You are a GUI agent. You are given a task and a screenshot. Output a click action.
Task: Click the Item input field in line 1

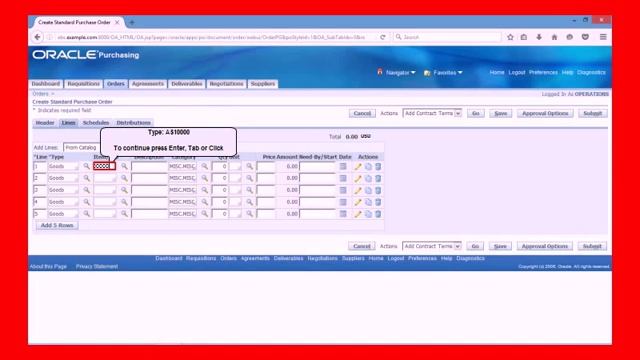click(104, 166)
